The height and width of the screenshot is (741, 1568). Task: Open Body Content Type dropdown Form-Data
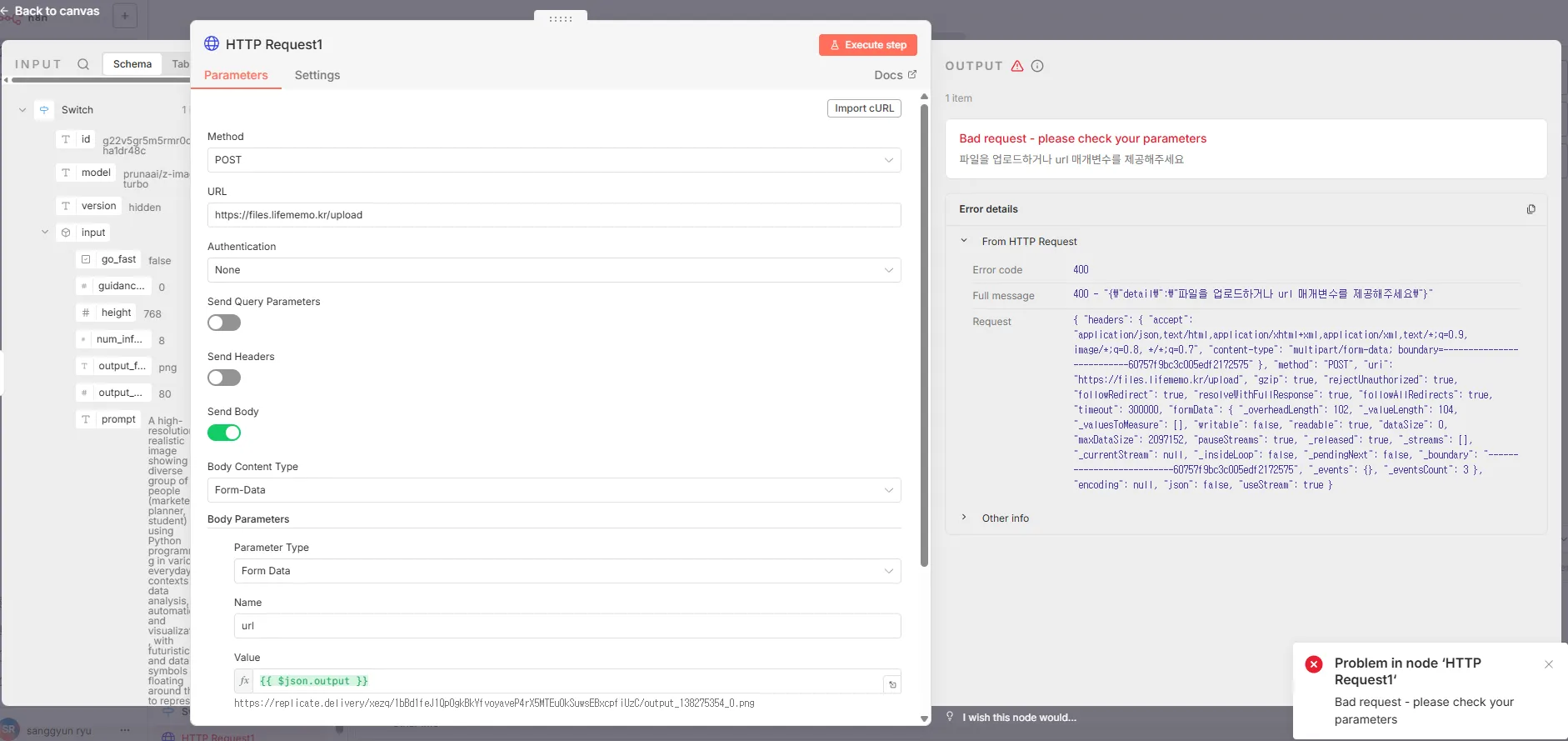554,490
